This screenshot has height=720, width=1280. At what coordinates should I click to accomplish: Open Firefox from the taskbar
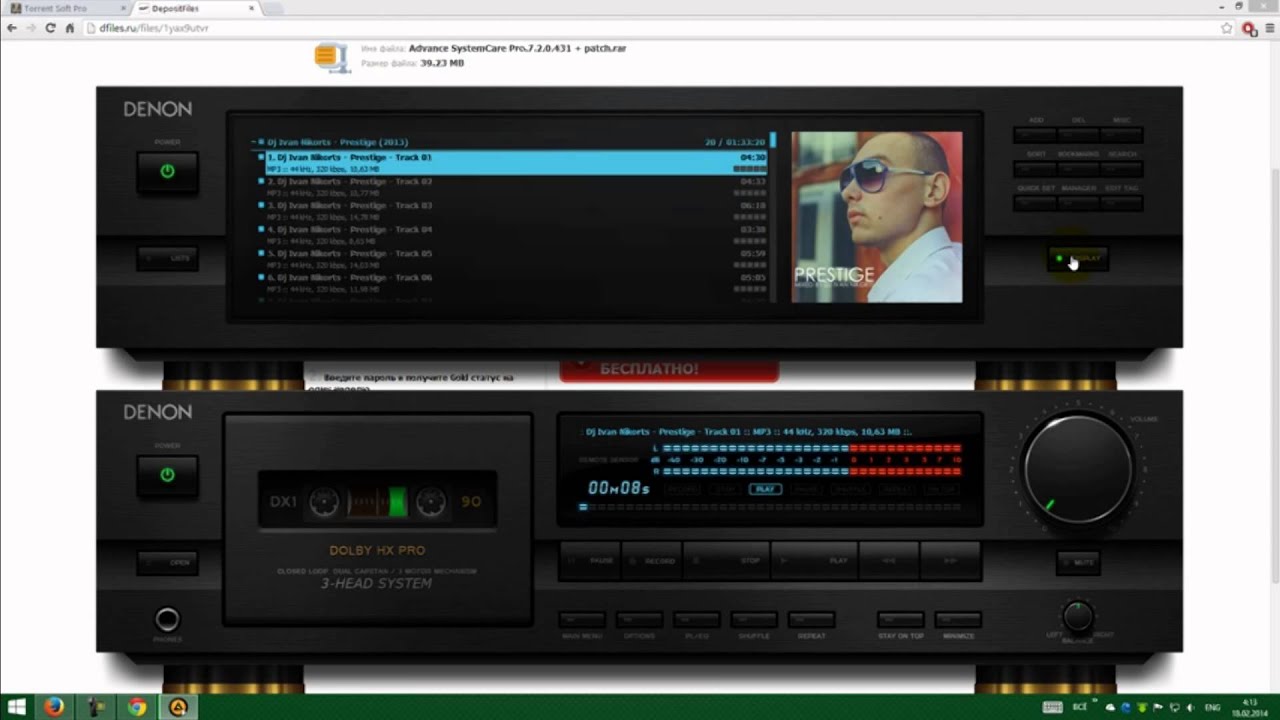click(54, 707)
